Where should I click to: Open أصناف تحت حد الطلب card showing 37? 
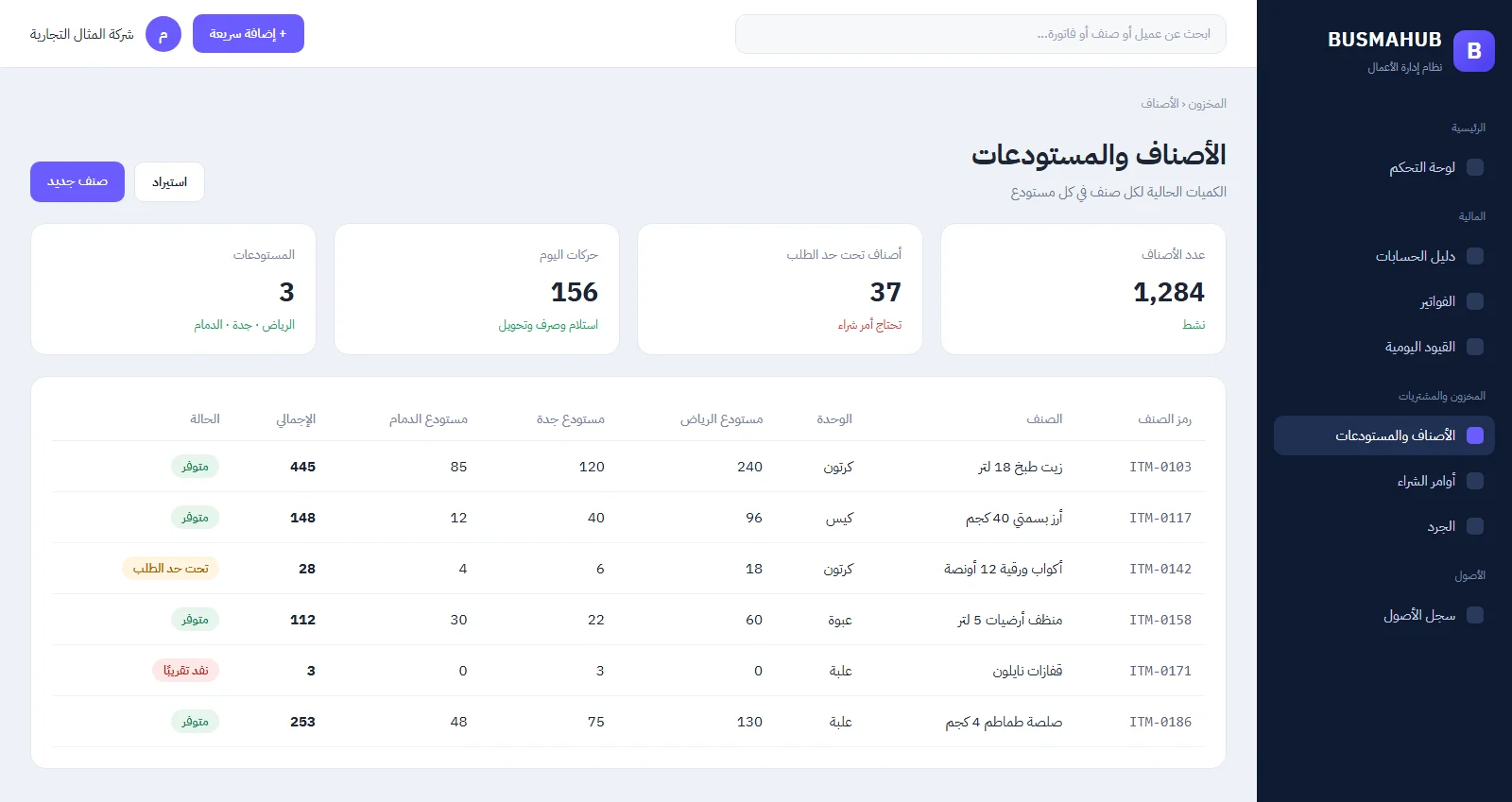point(780,289)
